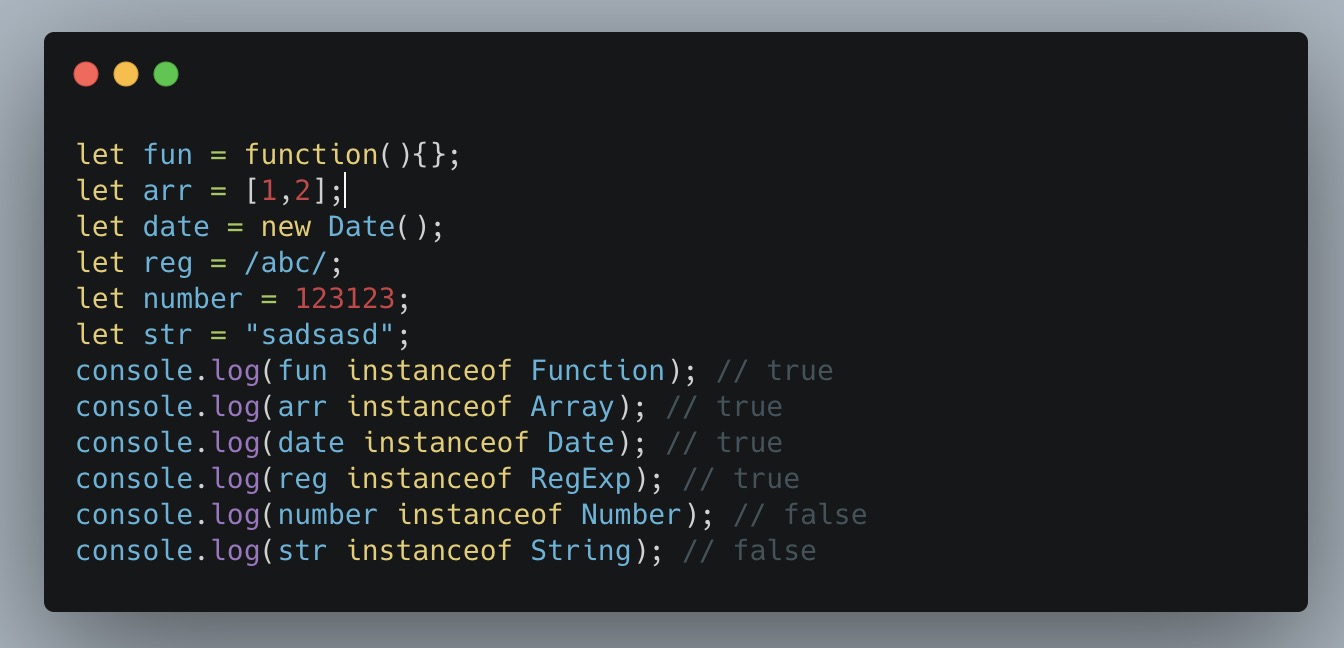Click the yellow minimize window dot
This screenshot has height=648, width=1344.
click(126, 74)
